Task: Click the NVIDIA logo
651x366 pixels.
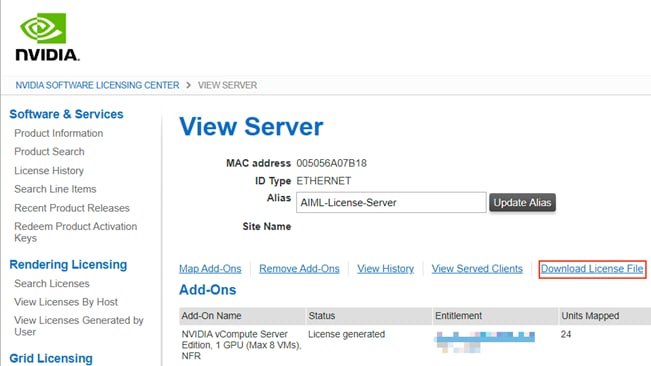Action: tap(47, 37)
